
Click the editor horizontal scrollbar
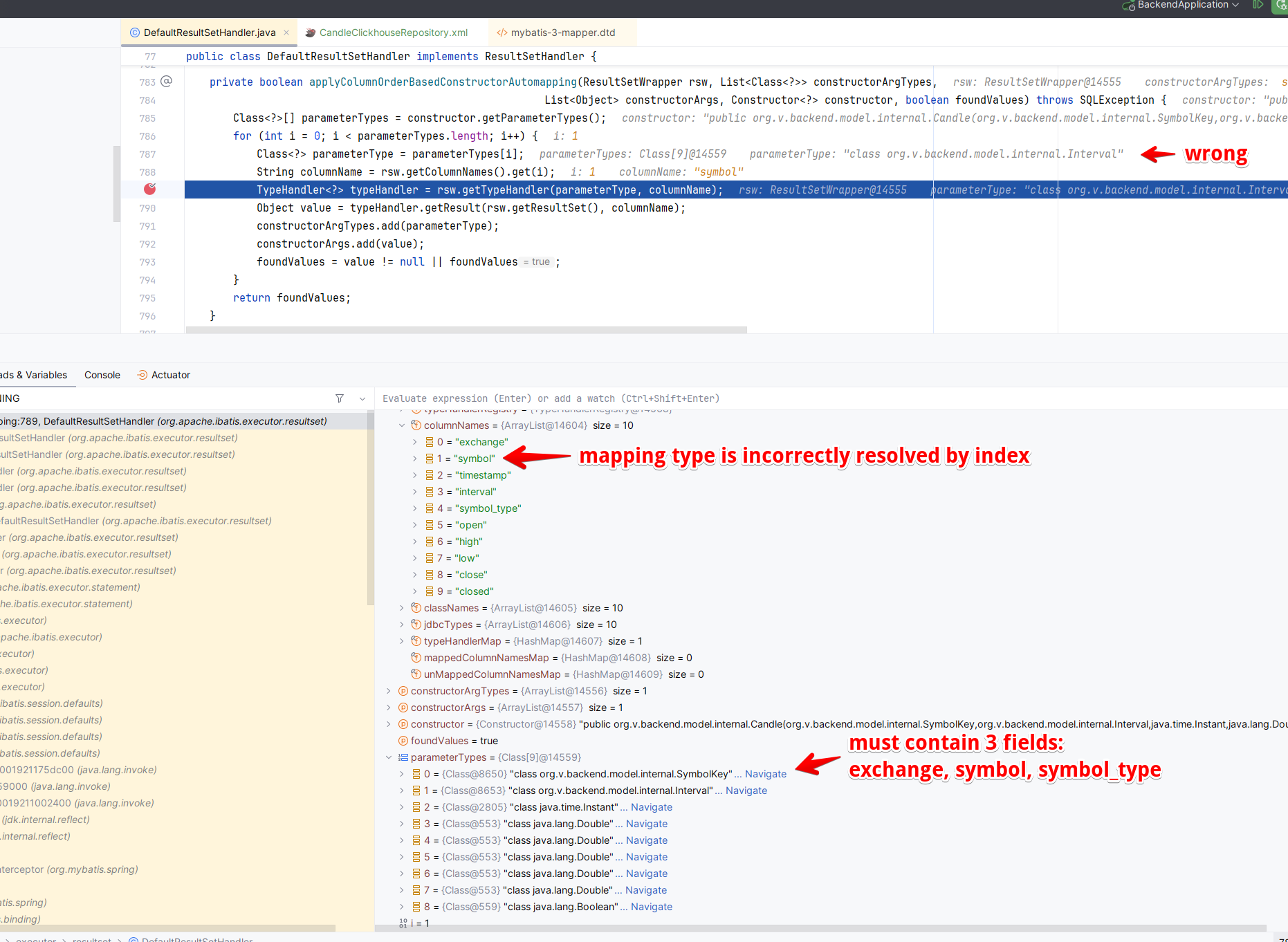click(466, 330)
